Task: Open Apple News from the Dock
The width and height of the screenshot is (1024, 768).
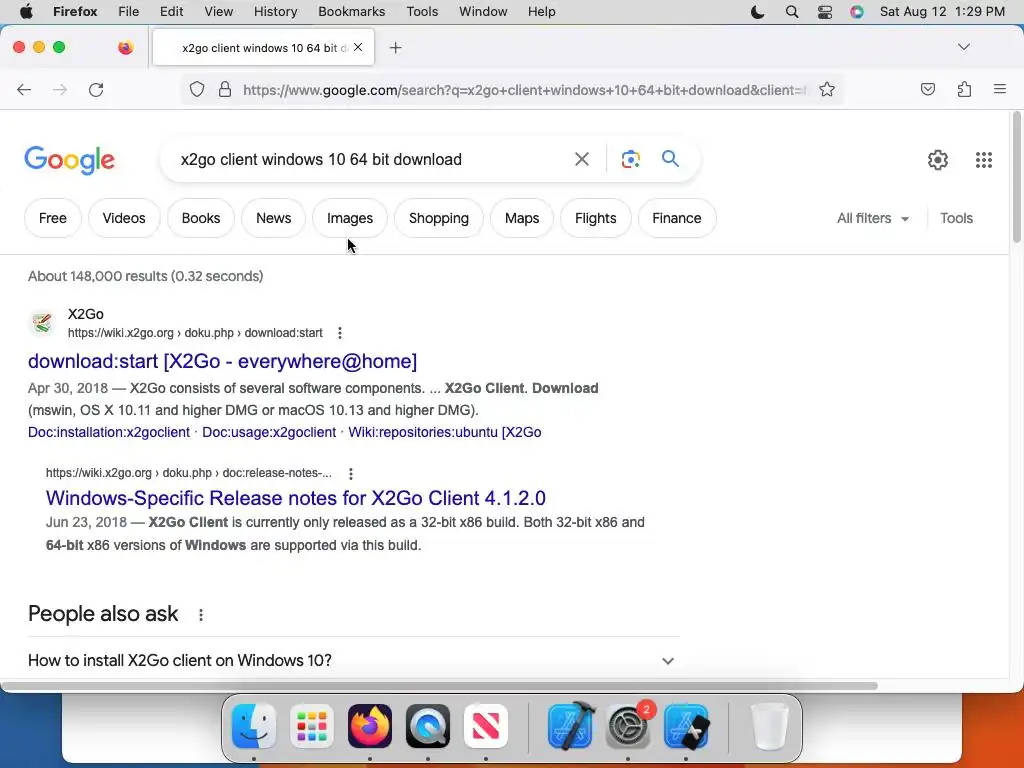Action: point(486,726)
